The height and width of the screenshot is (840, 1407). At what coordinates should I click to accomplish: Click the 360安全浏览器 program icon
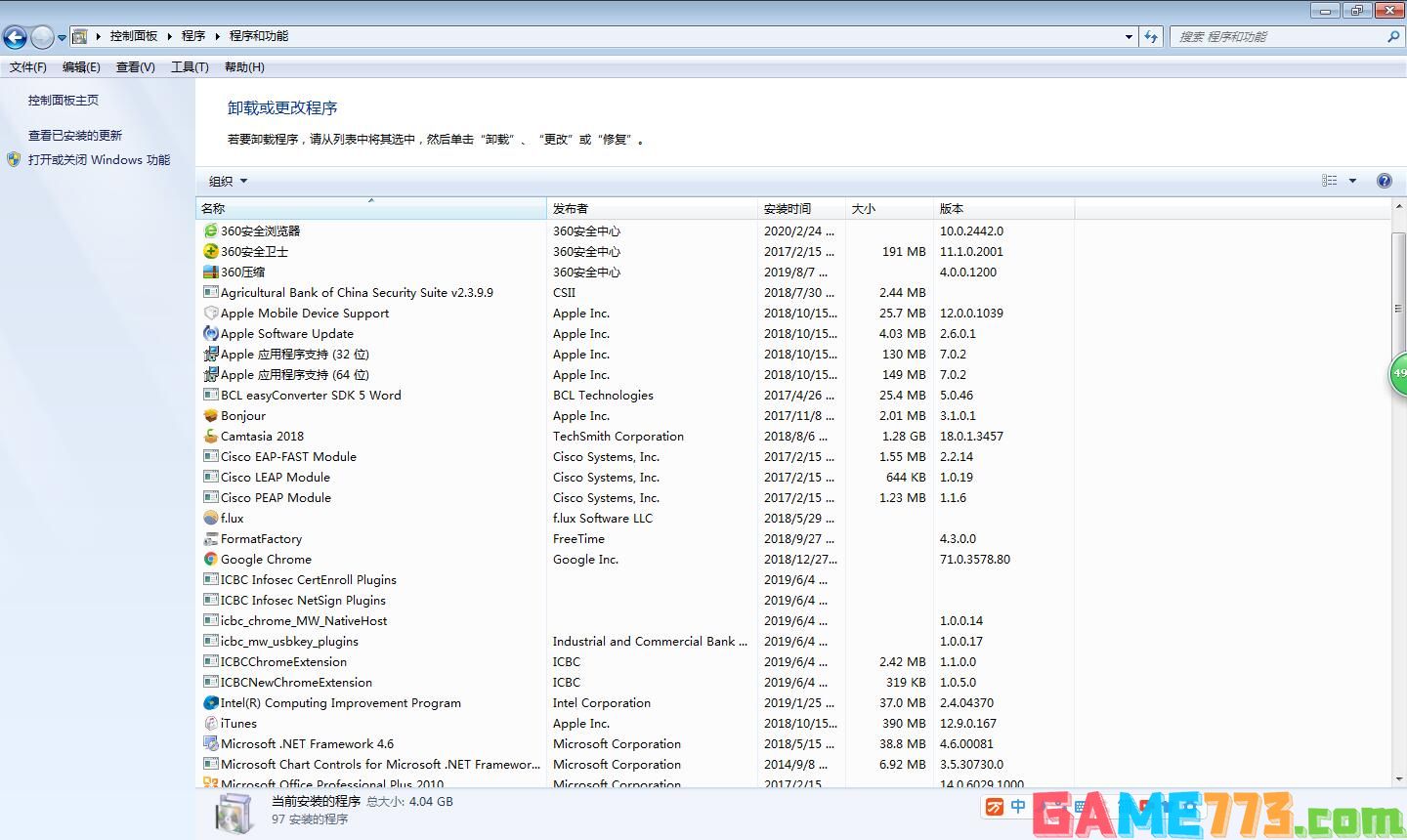pyautogui.click(x=210, y=231)
